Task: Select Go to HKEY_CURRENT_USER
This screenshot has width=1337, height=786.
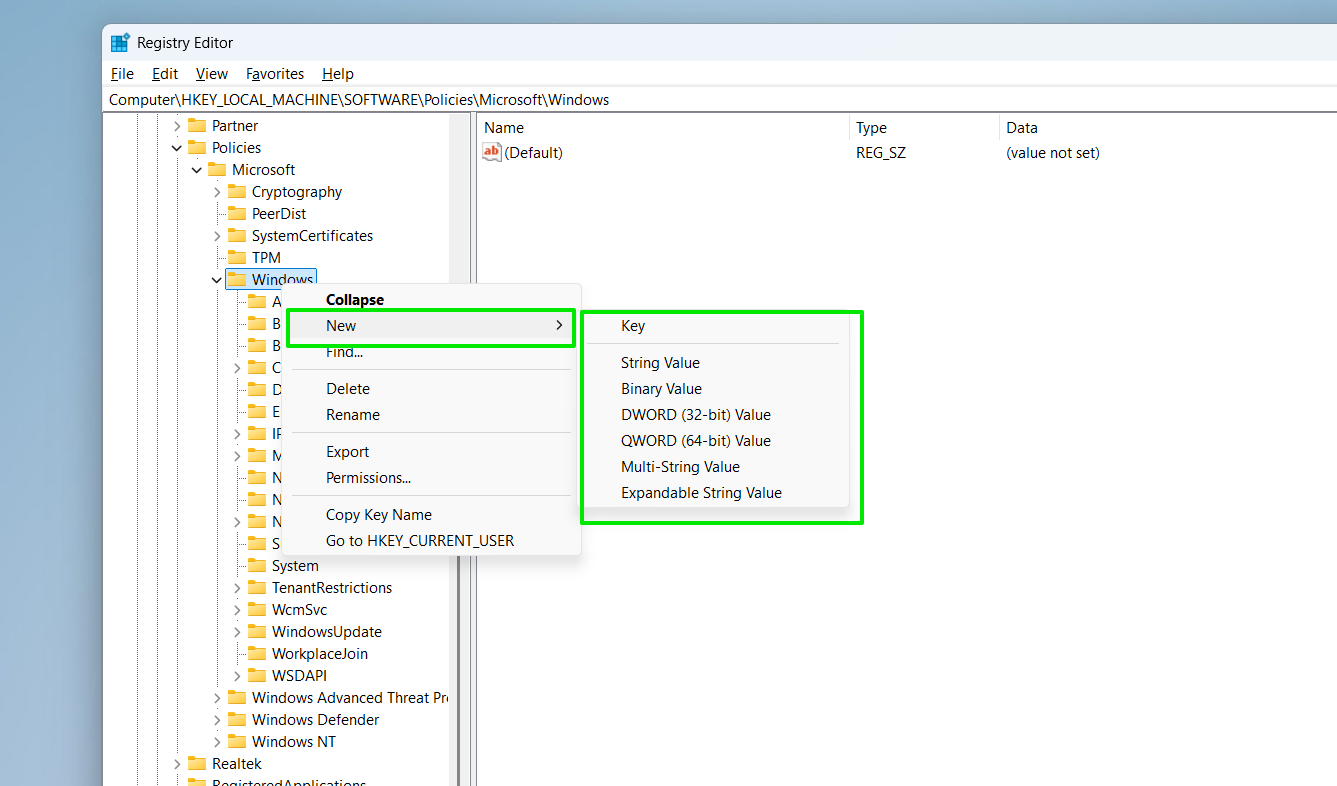Action: pyautogui.click(x=431, y=541)
